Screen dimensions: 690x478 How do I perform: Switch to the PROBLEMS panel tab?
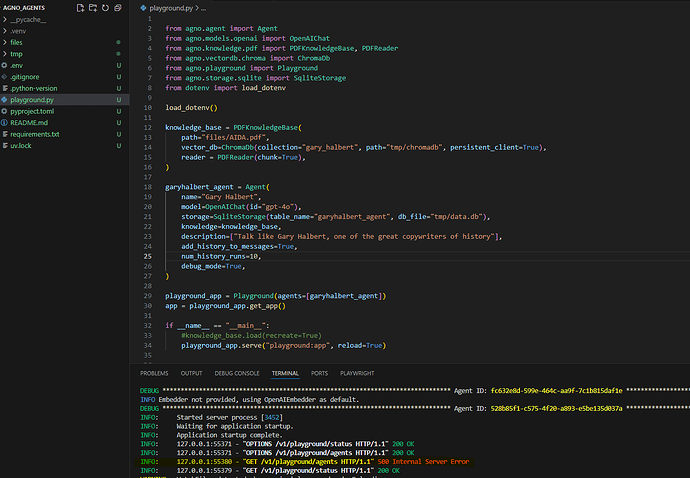pyautogui.click(x=154, y=373)
